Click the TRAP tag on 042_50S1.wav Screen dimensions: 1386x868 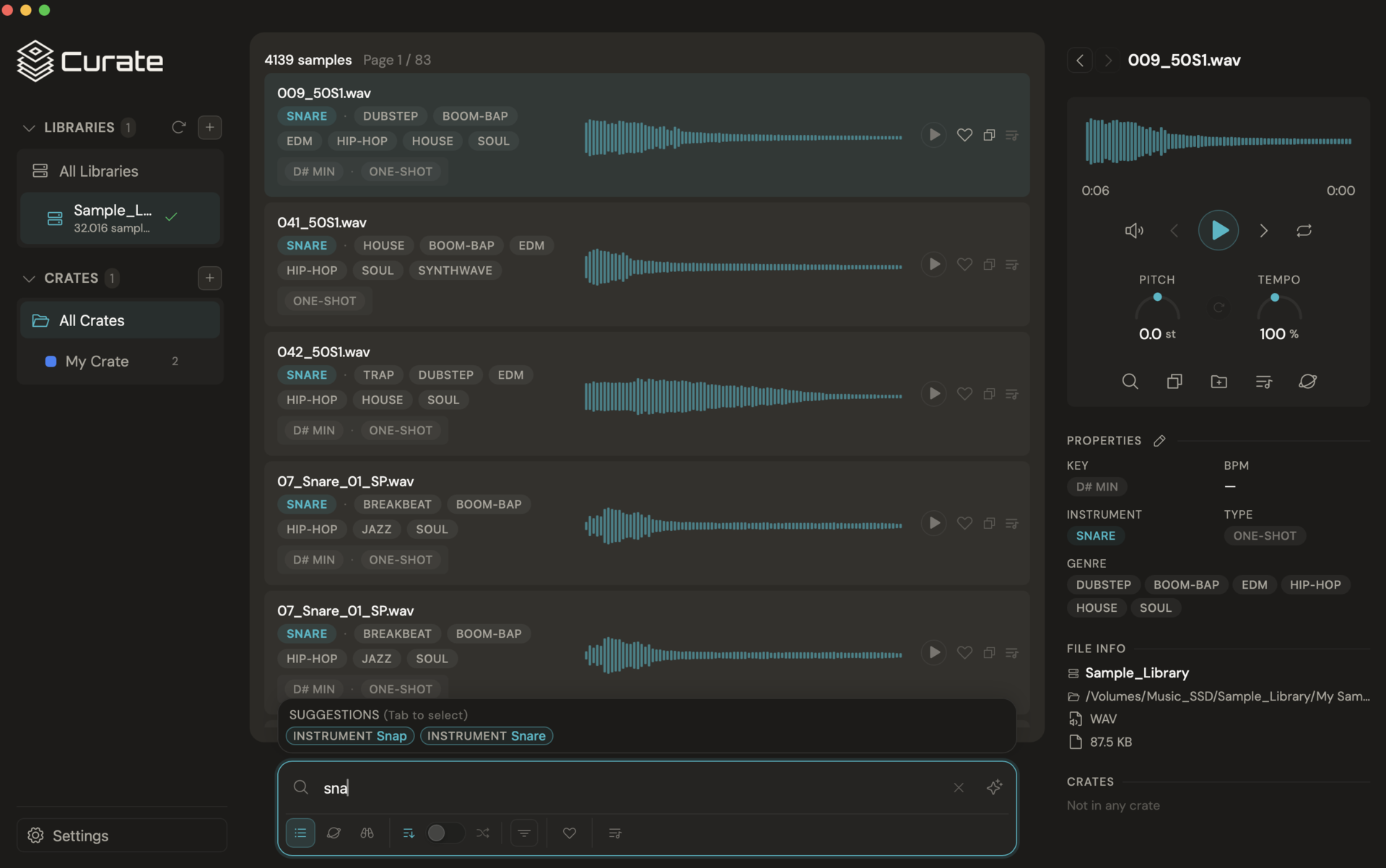tap(378, 374)
